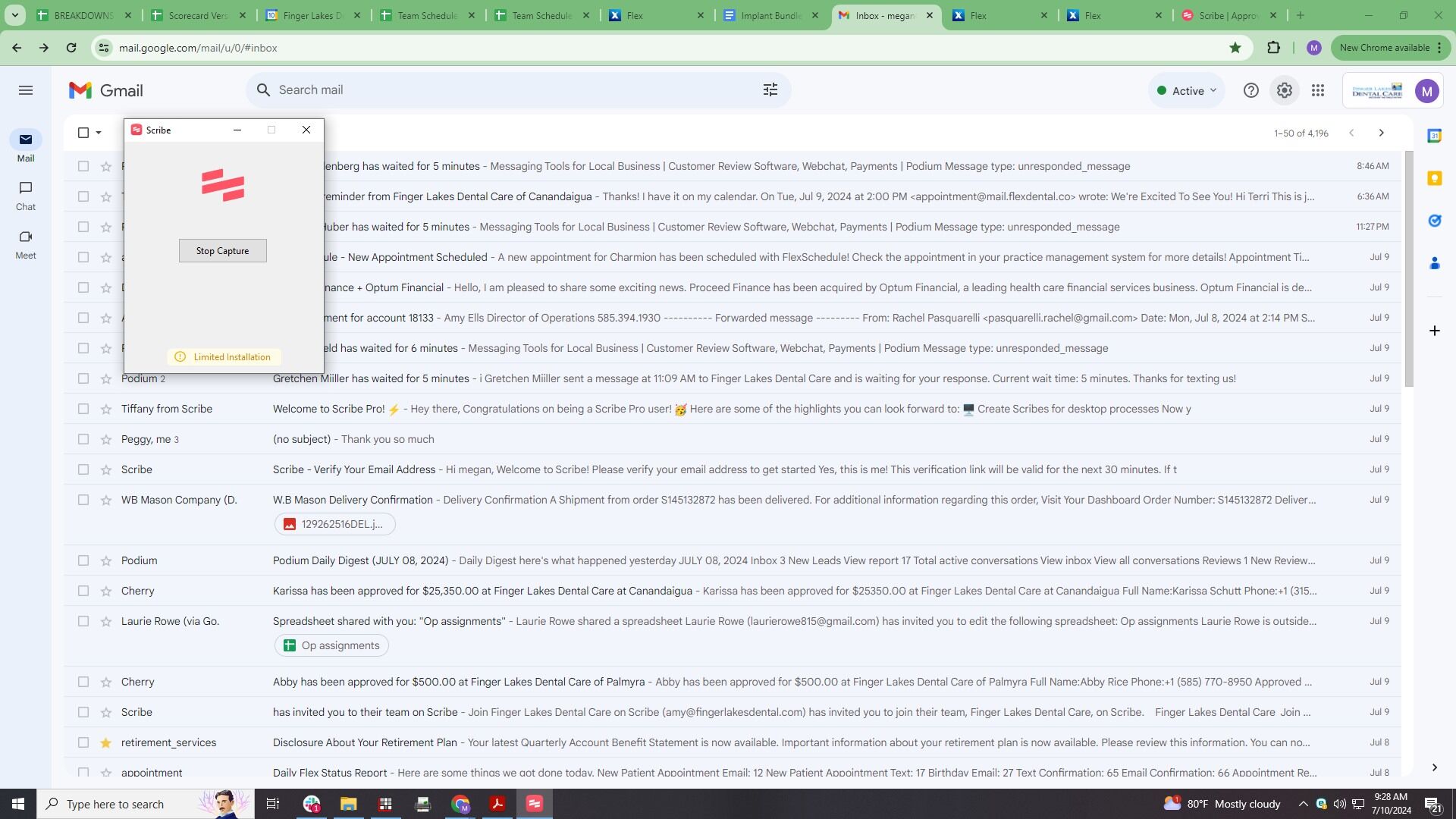Open Meet in left sidebar
This screenshot has height=819, width=1456.
(x=26, y=244)
